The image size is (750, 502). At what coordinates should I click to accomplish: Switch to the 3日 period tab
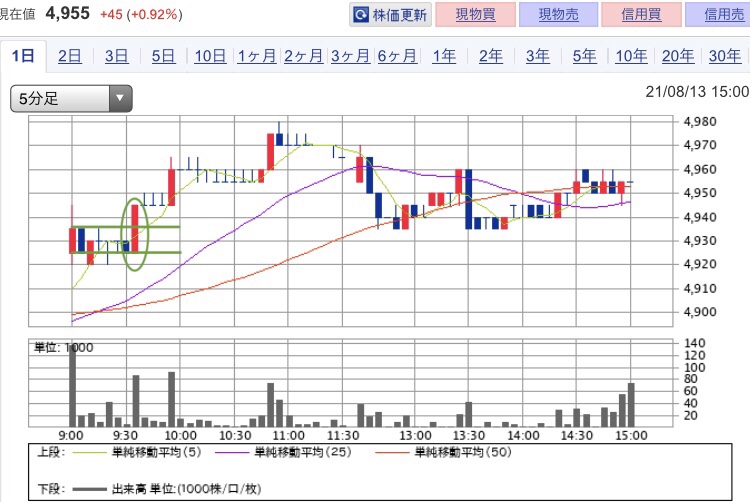[117, 56]
